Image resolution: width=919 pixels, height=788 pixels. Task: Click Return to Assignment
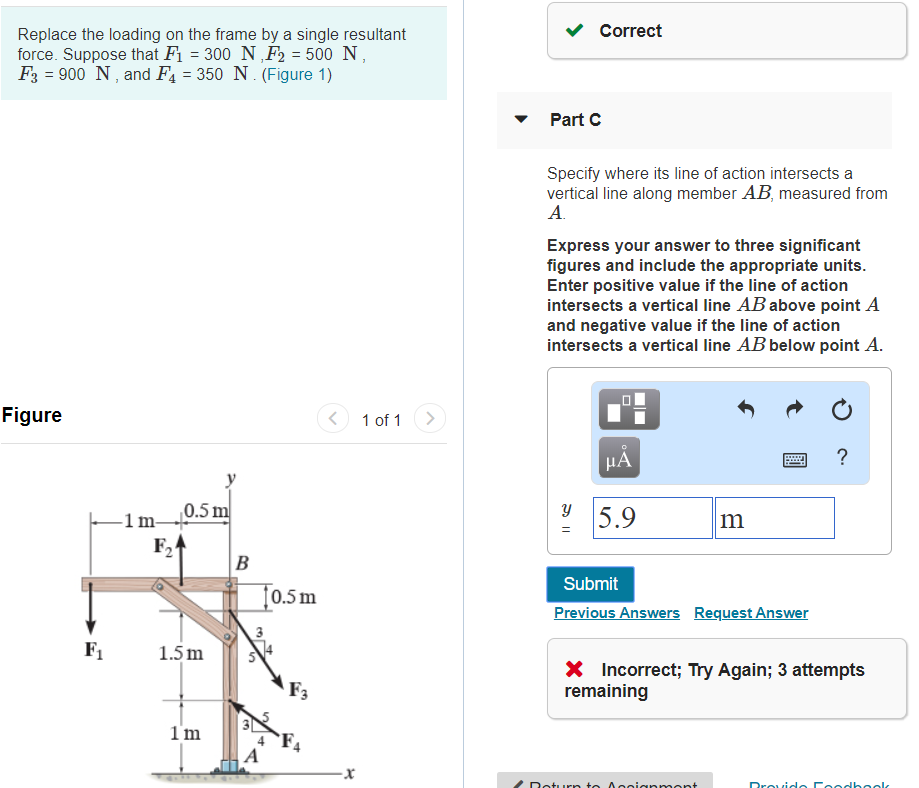(611, 784)
